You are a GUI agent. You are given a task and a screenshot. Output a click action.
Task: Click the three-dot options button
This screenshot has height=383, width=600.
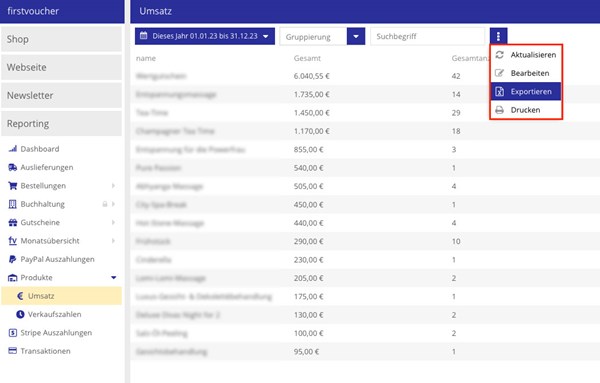coord(498,36)
